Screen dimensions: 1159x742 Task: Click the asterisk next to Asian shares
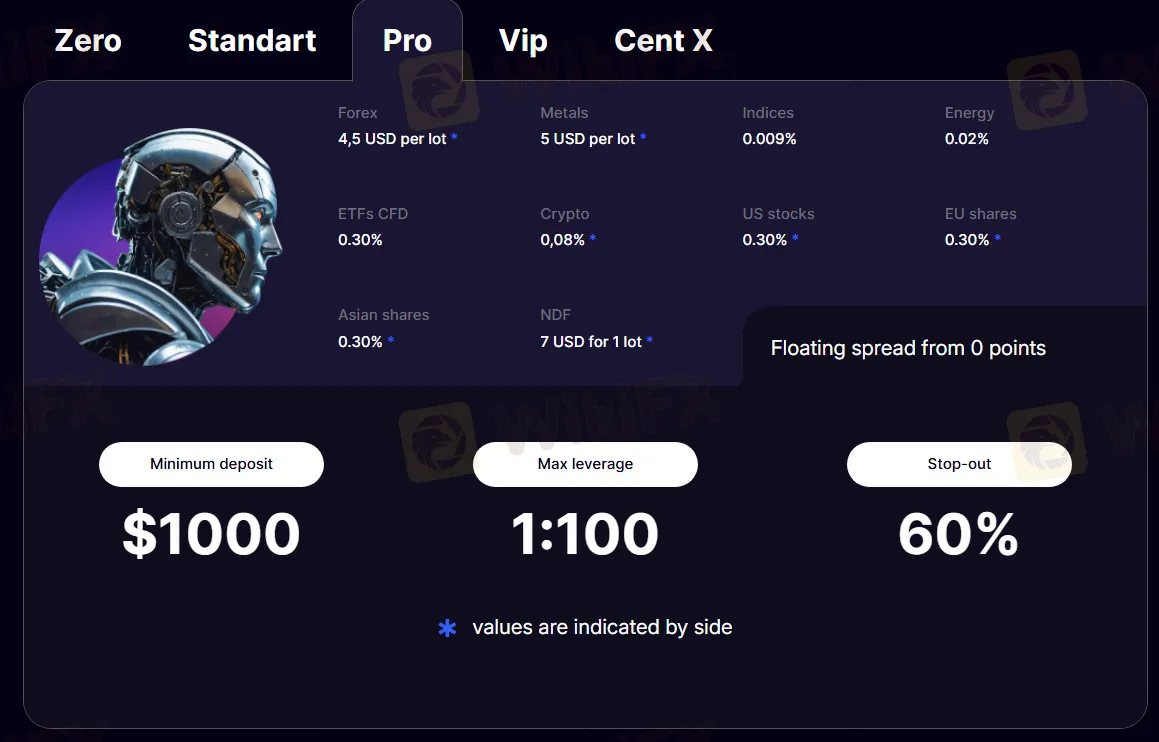391,341
